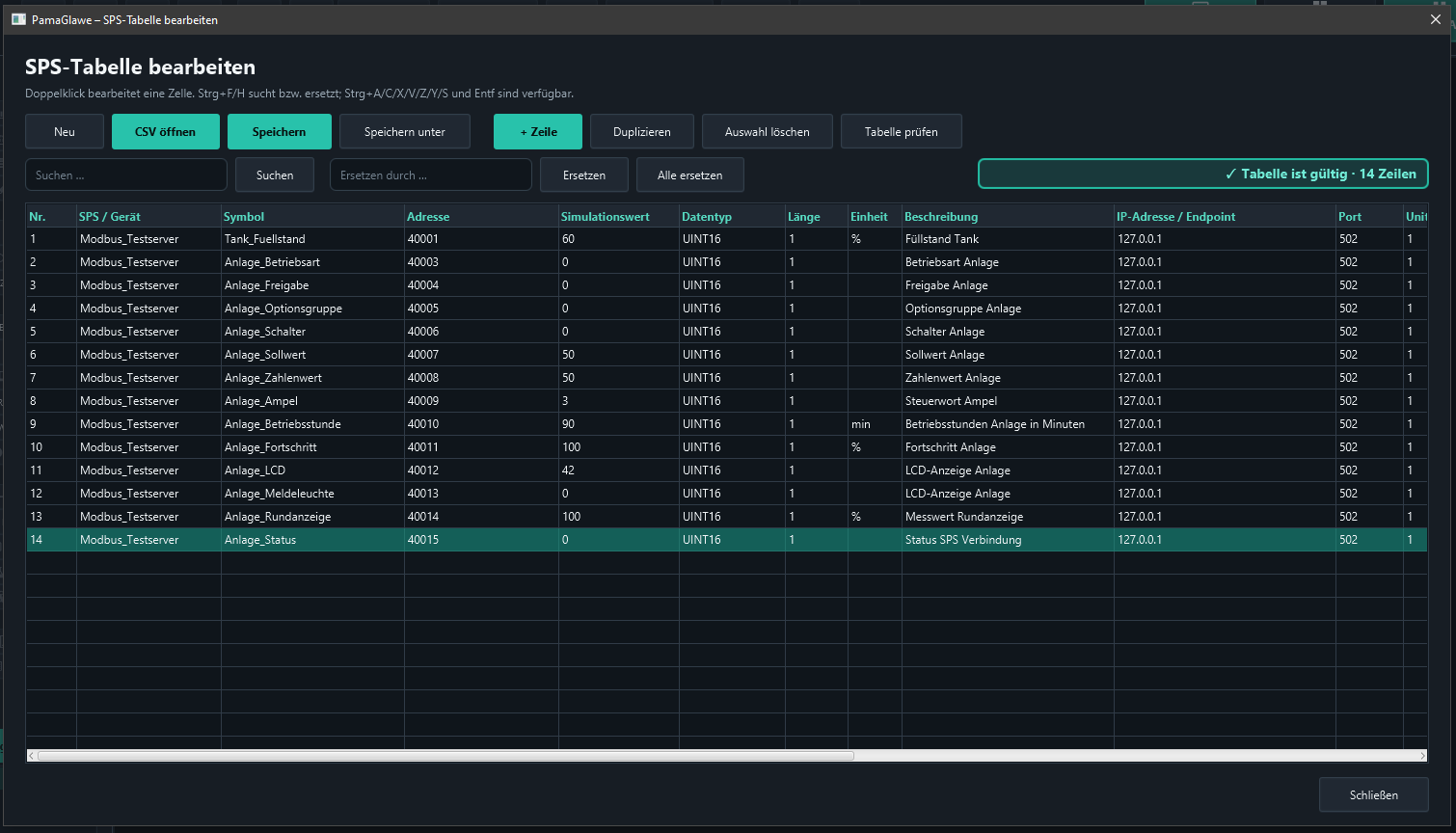The height and width of the screenshot is (833, 1456).
Task: Select address cell 40009
Action: (x=482, y=401)
